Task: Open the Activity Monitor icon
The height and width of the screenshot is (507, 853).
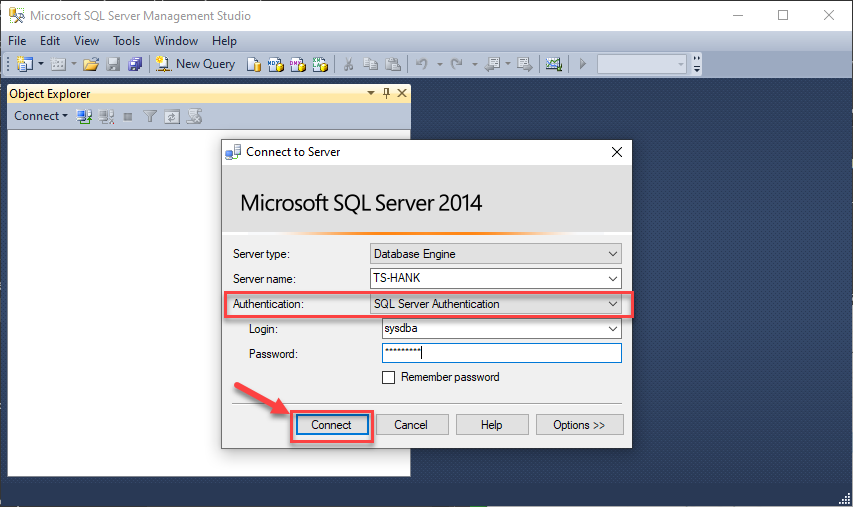Action: [554, 64]
